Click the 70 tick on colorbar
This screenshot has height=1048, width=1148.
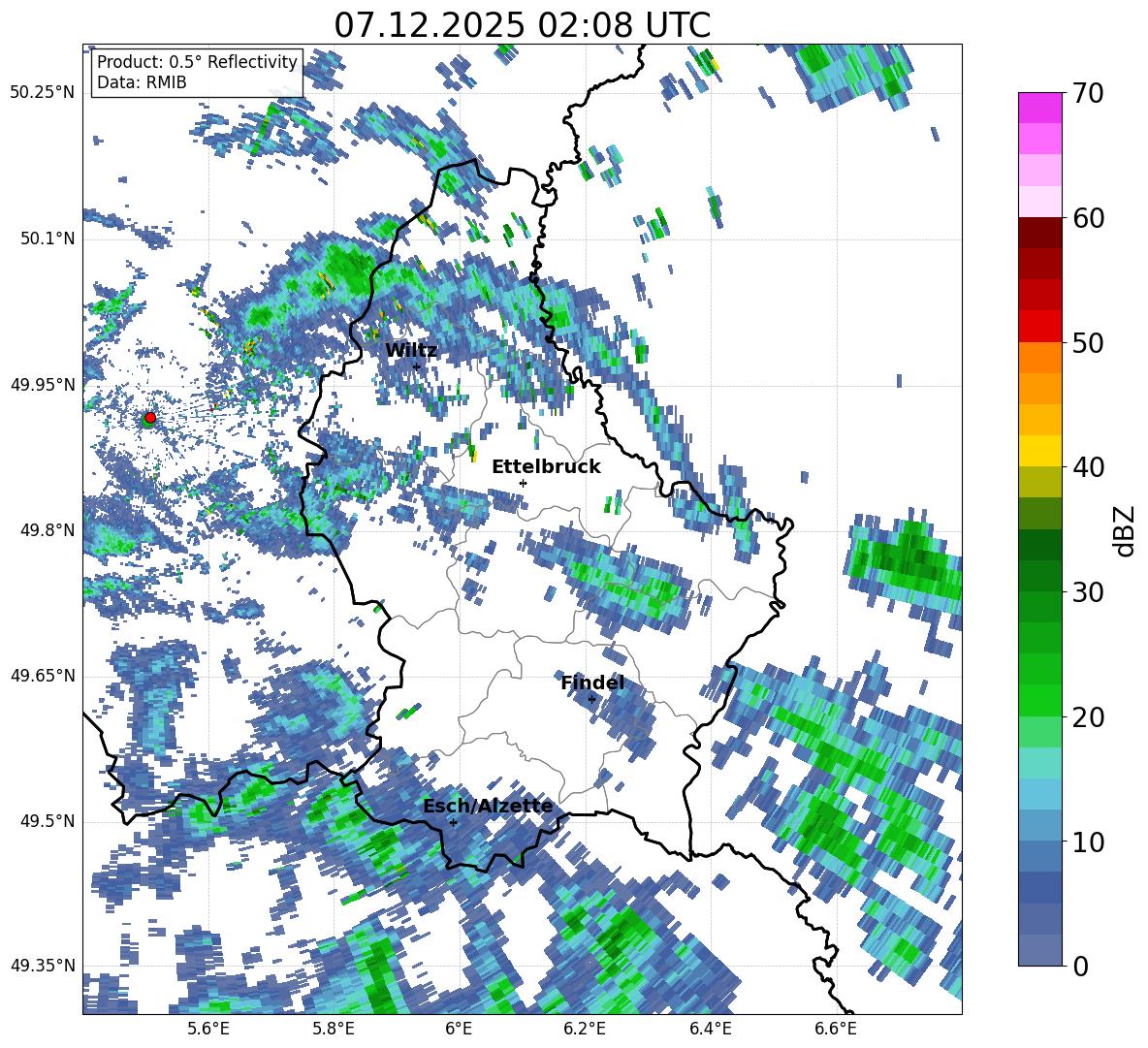pos(1088,93)
